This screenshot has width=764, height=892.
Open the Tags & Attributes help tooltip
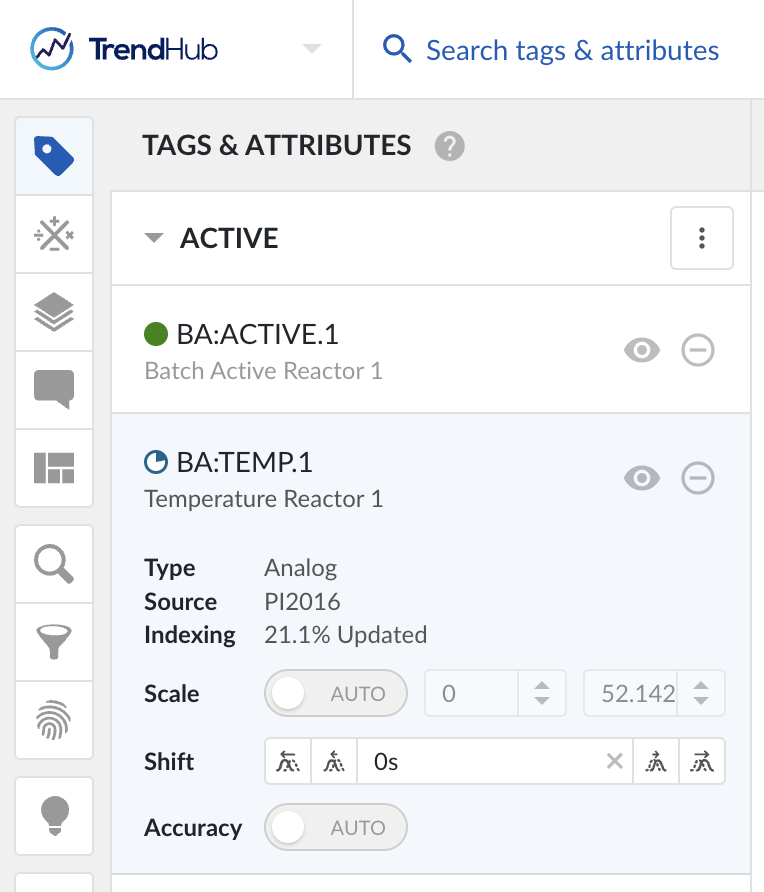pyautogui.click(x=450, y=146)
